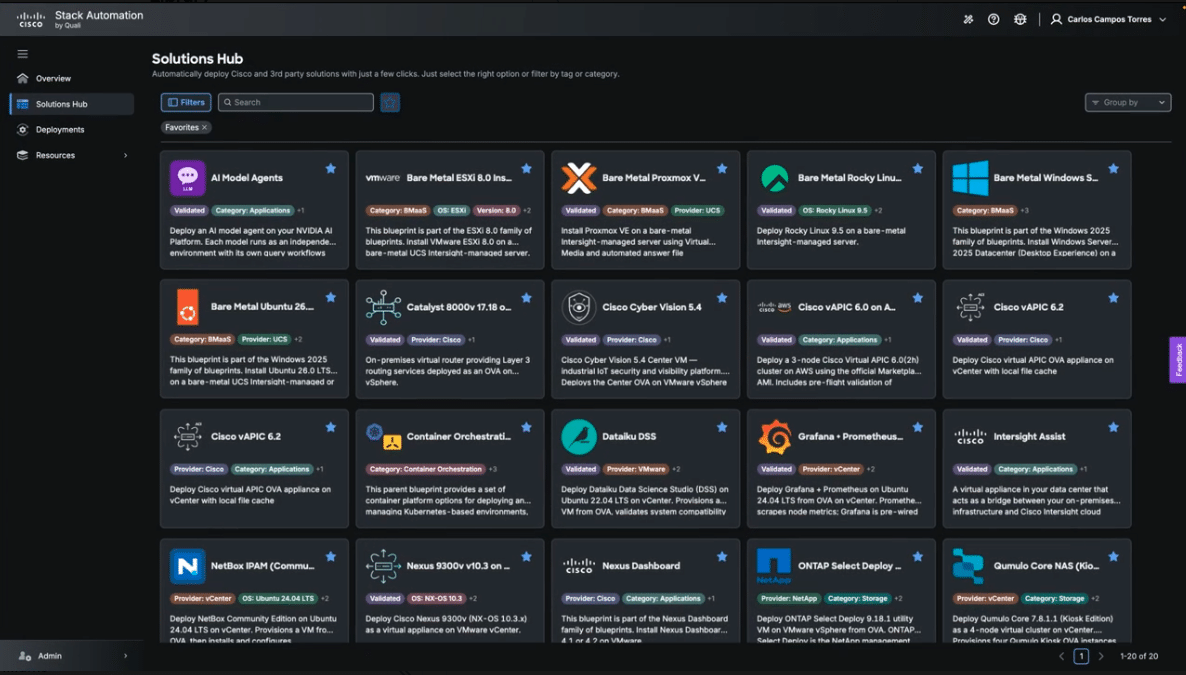Click OS: Ubuntu 24.04 LTS tag
The height and width of the screenshot is (675, 1186).
click(278, 599)
